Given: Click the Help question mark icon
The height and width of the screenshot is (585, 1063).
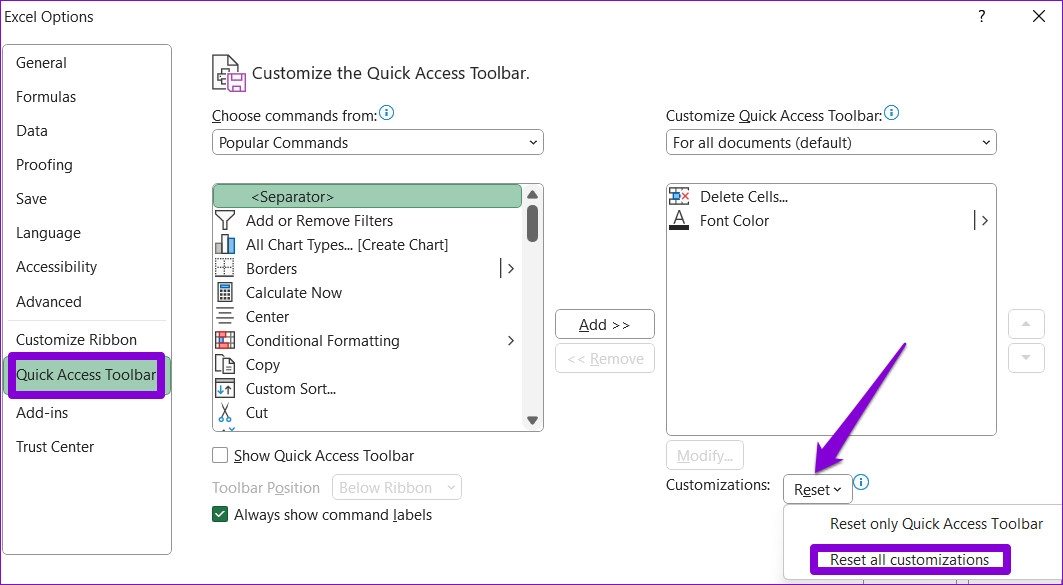Looking at the screenshot, I should [x=981, y=16].
